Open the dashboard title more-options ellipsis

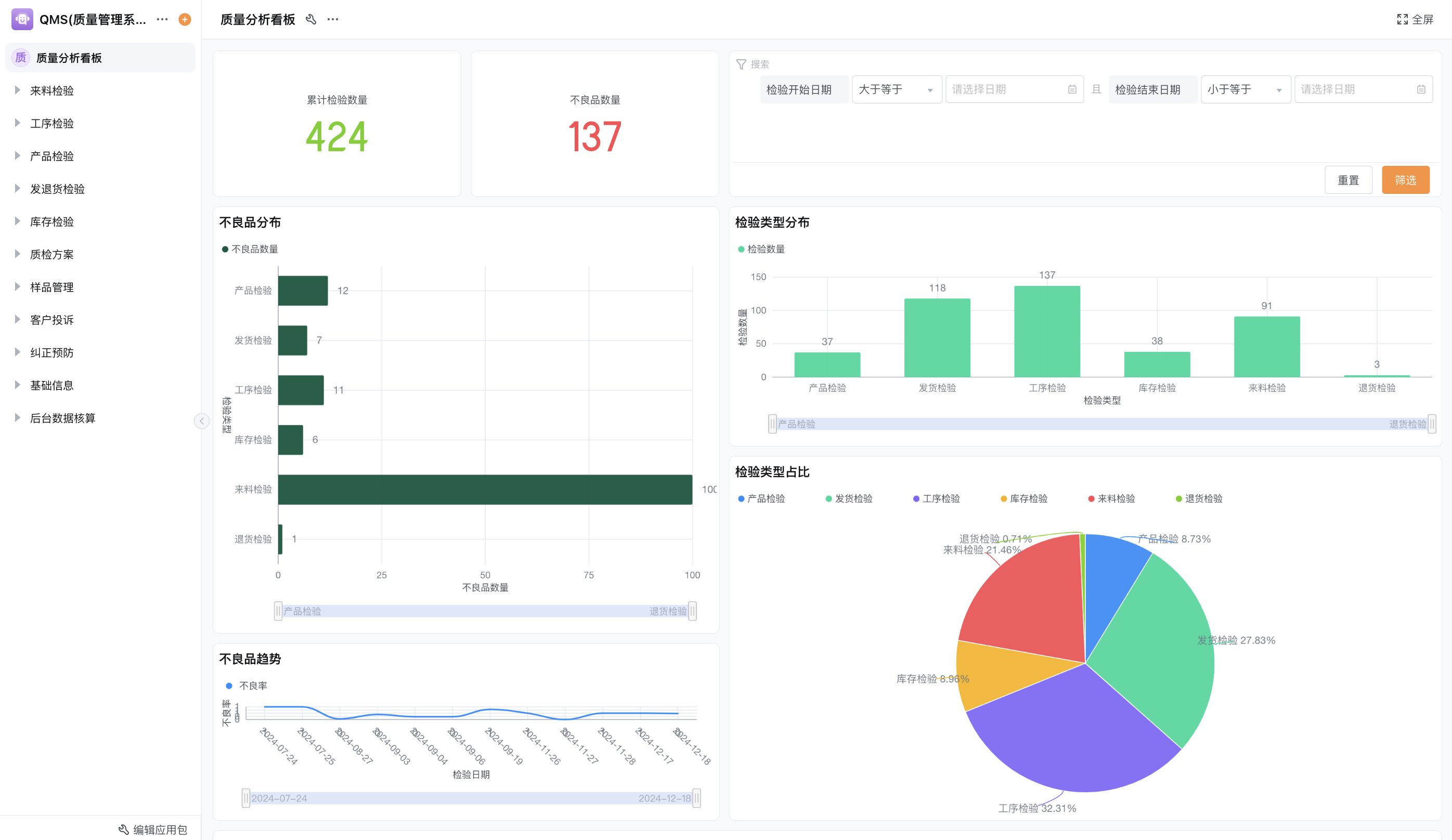click(x=333, y=20)
